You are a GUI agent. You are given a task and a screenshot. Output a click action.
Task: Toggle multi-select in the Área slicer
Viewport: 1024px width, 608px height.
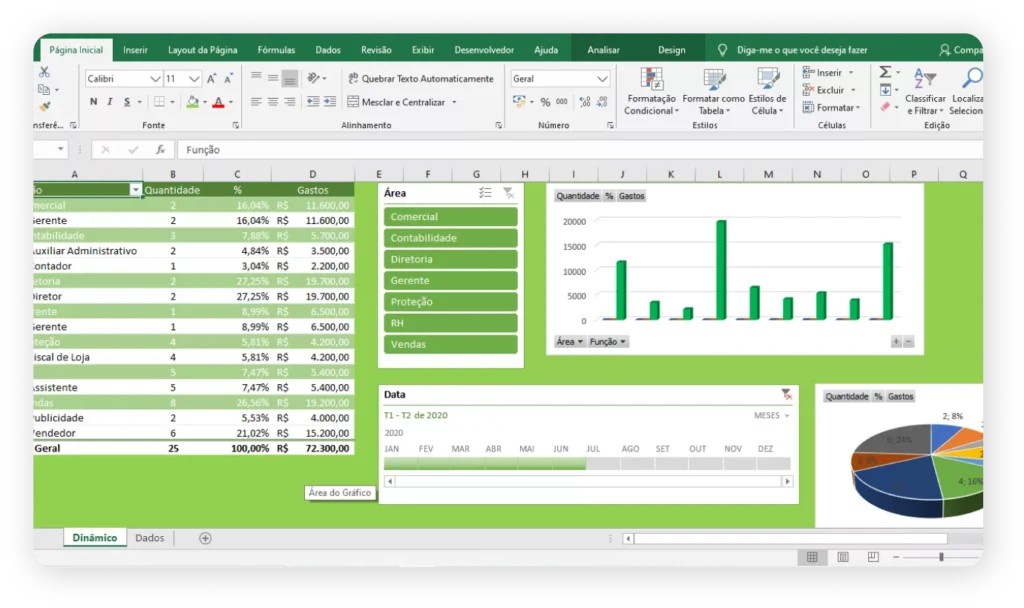(485, 193)
